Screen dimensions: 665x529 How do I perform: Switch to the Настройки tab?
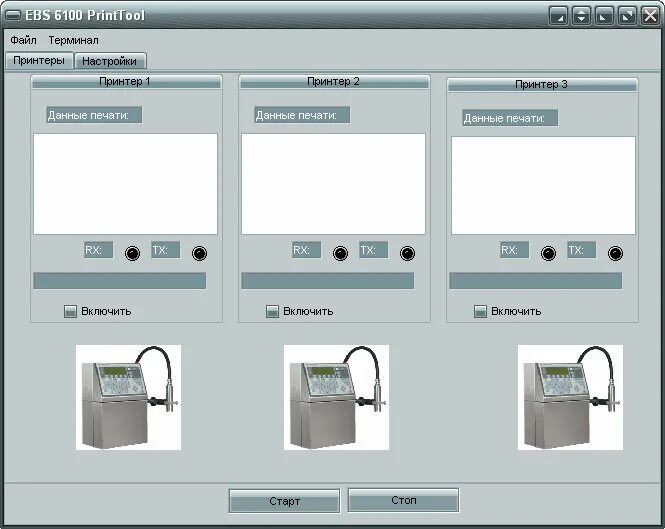click(x=110, y=61)
